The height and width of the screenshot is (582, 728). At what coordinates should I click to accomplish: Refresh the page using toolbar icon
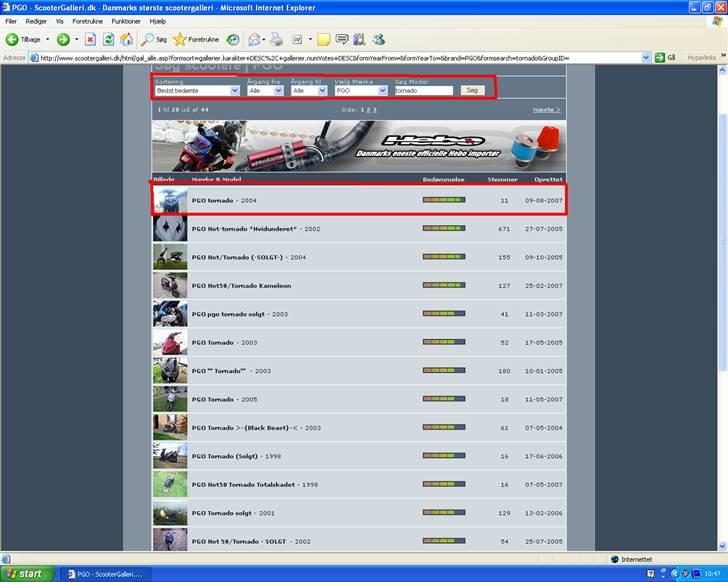pyautogui.click(x=108, y=40)
